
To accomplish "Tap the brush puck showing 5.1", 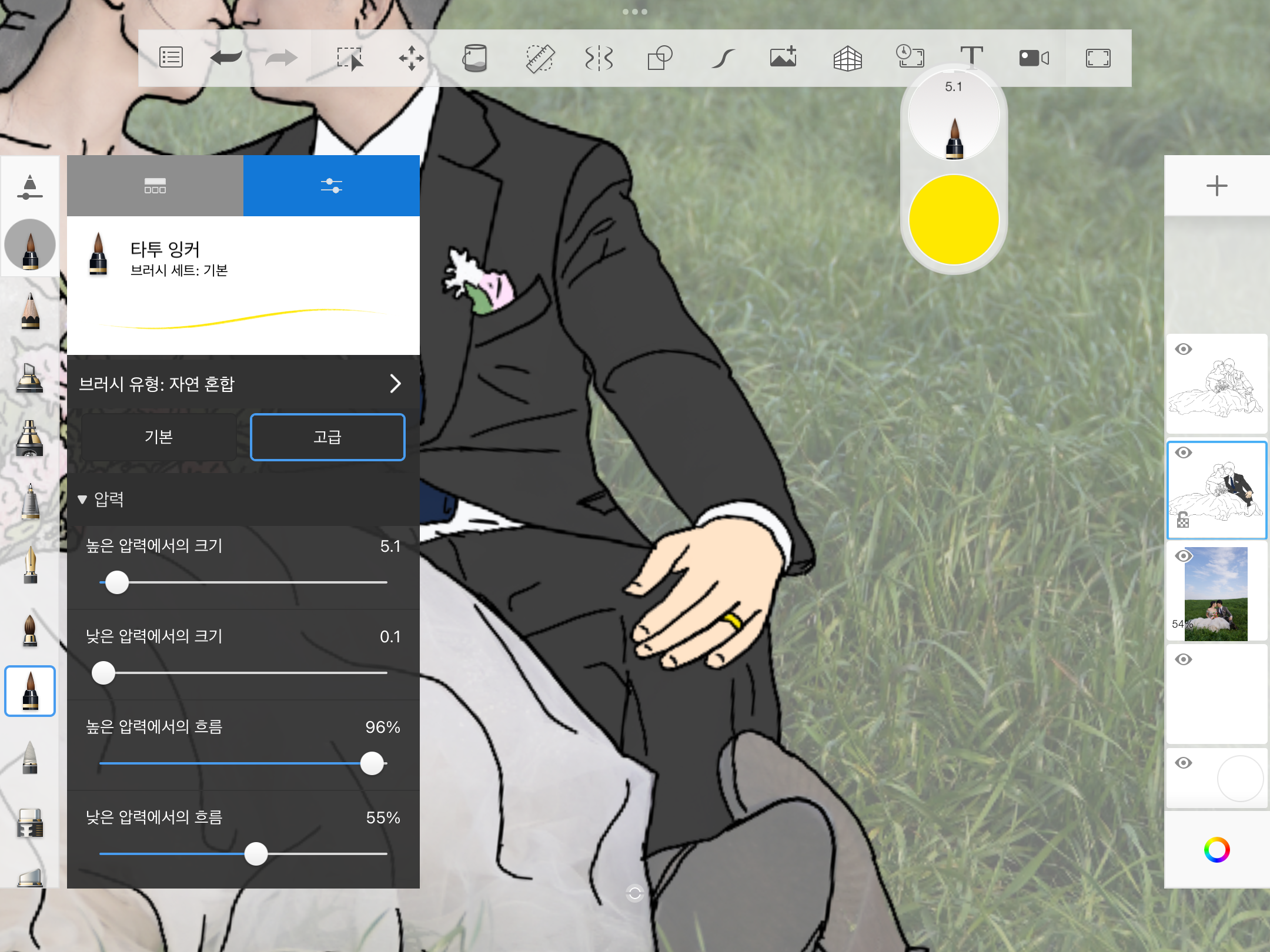I will click(954, 115).
